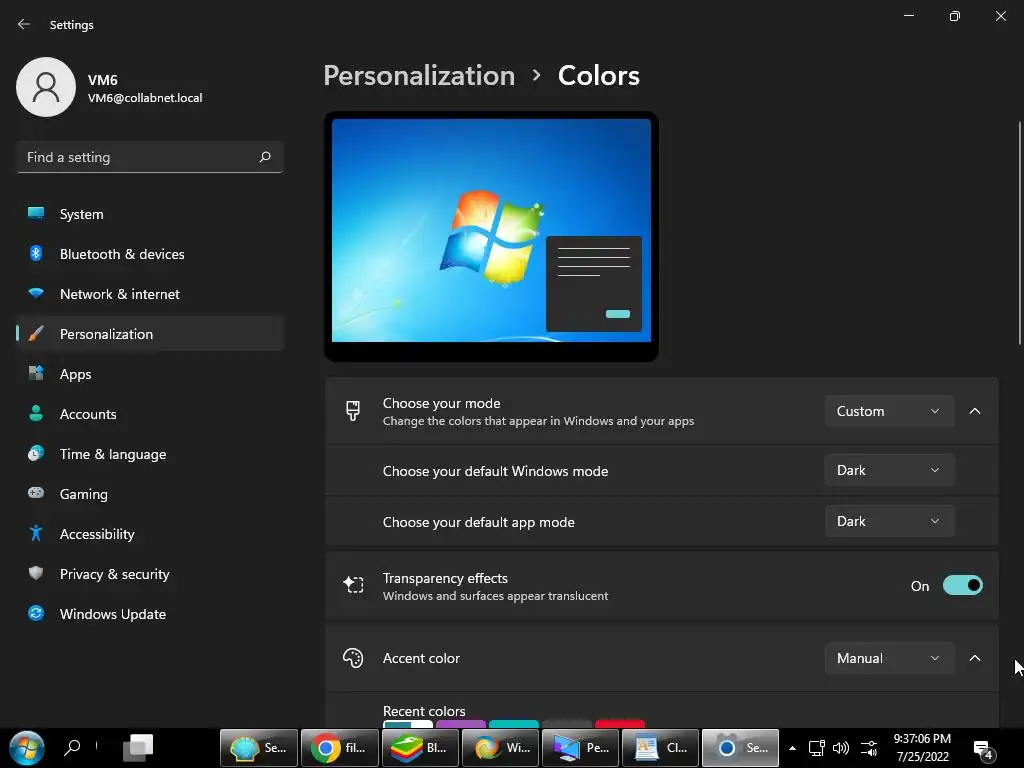The height and width of the screenshot is (768, 1024).
Task: Click the Accent color palette icon
Action: (353, 658)
